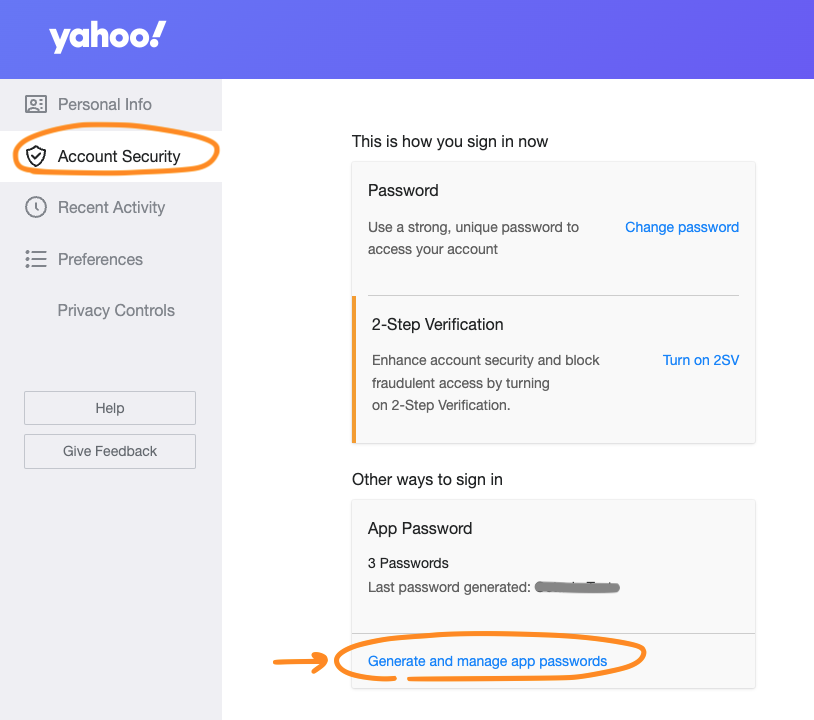Open Generate and manage app passwords
Image resolution: width=814 pixels, height=720 pixels.
point(487,661)
